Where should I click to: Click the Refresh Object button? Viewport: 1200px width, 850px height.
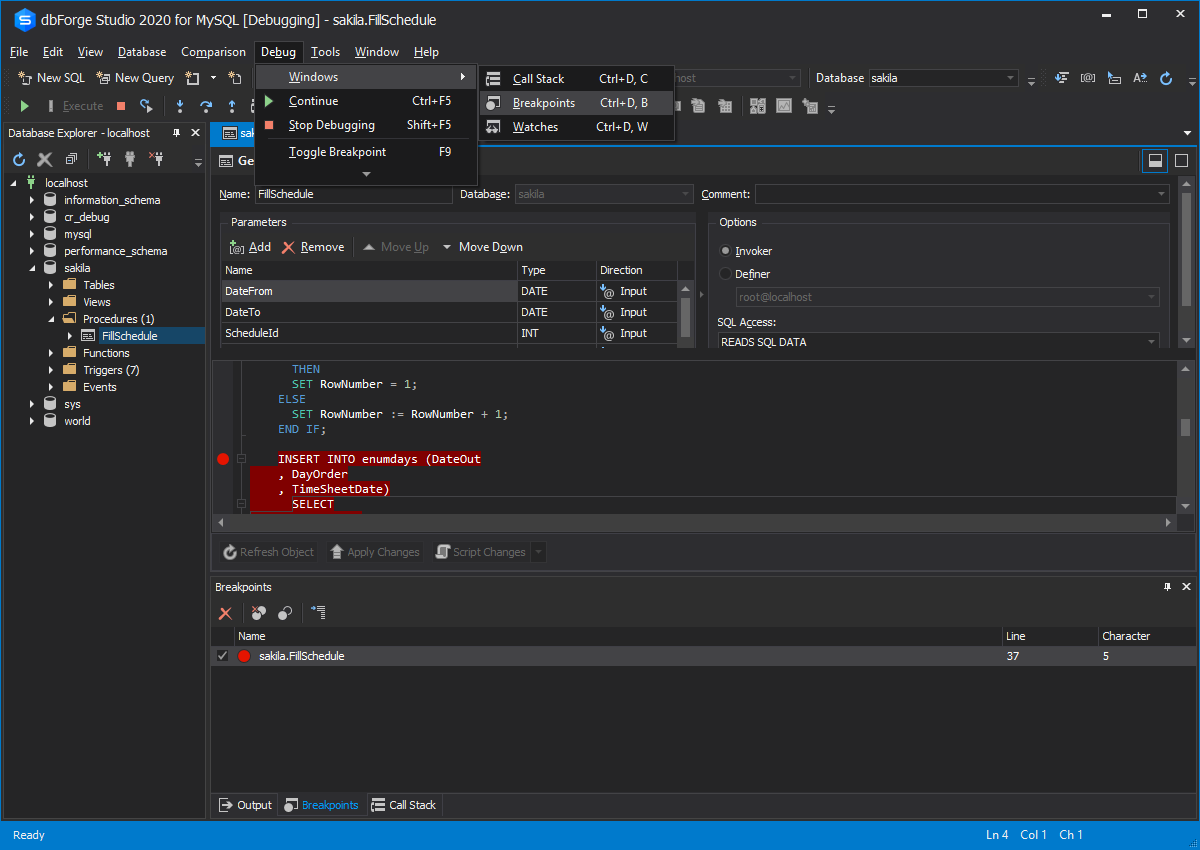click(268, 552)
